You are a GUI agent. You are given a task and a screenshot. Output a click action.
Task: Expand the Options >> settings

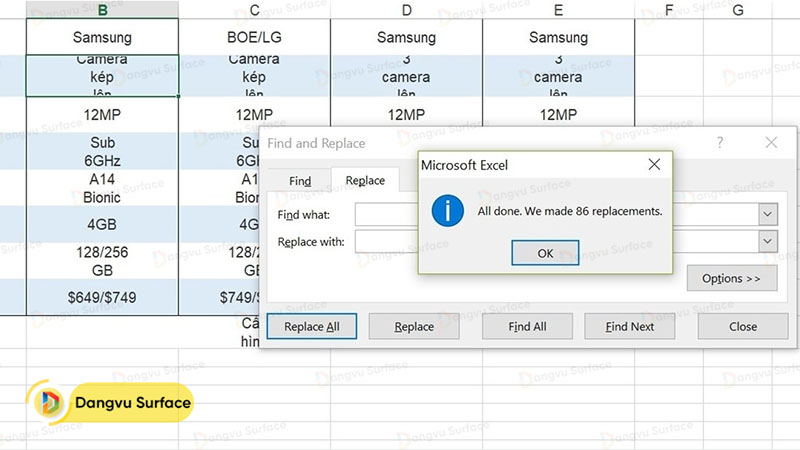[731, 278]
